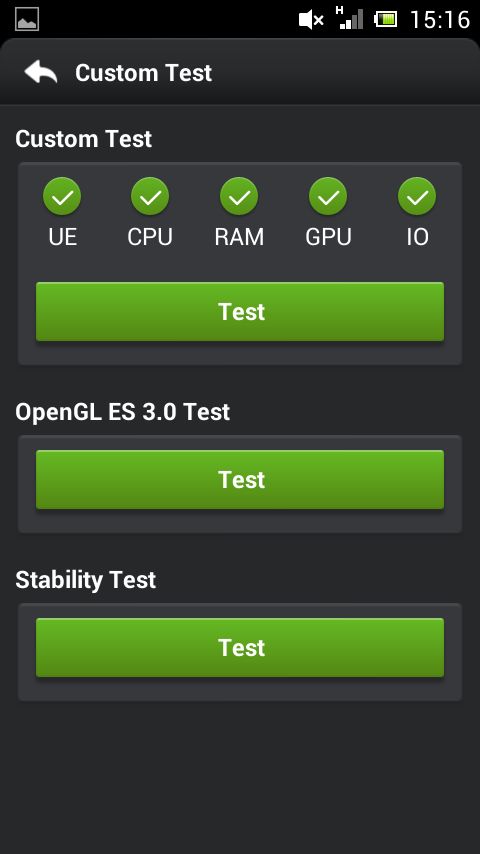
Task: Click the UE label text
Action: click(x=63, y=237)
